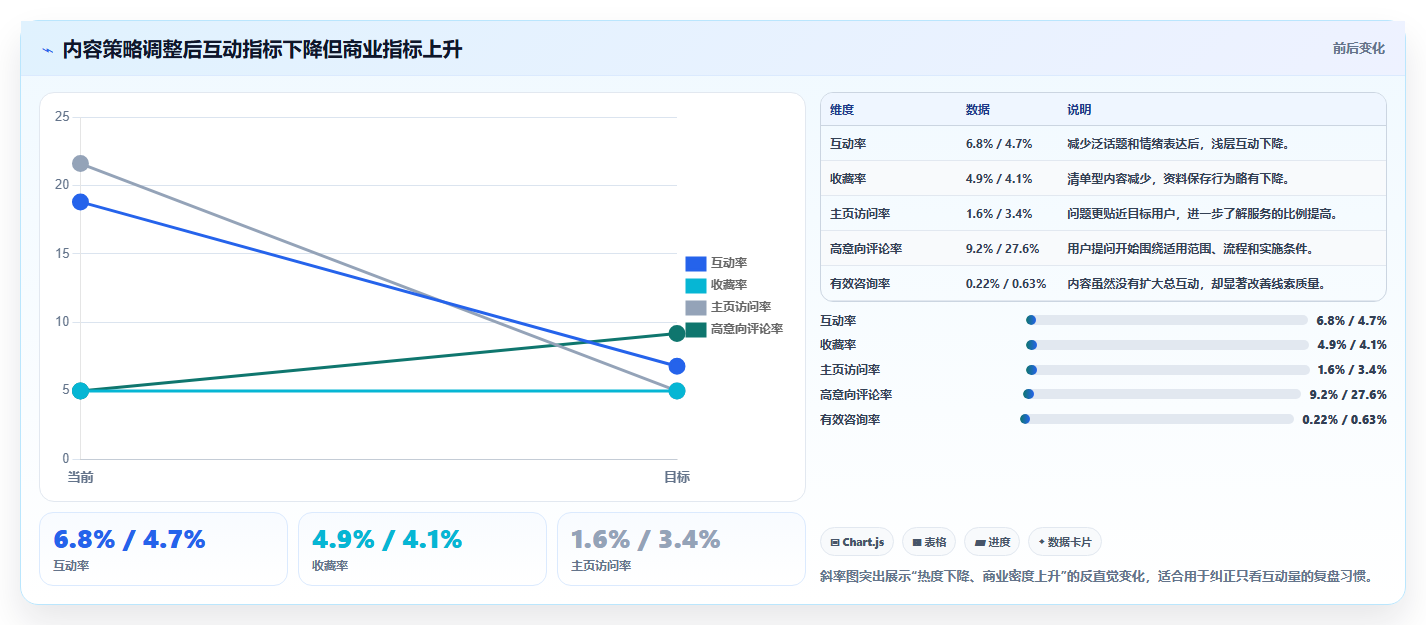Click 高意向评论率 green end point at 目标
This screenshot has height=625, width=1426.
(x=677, y=333)
